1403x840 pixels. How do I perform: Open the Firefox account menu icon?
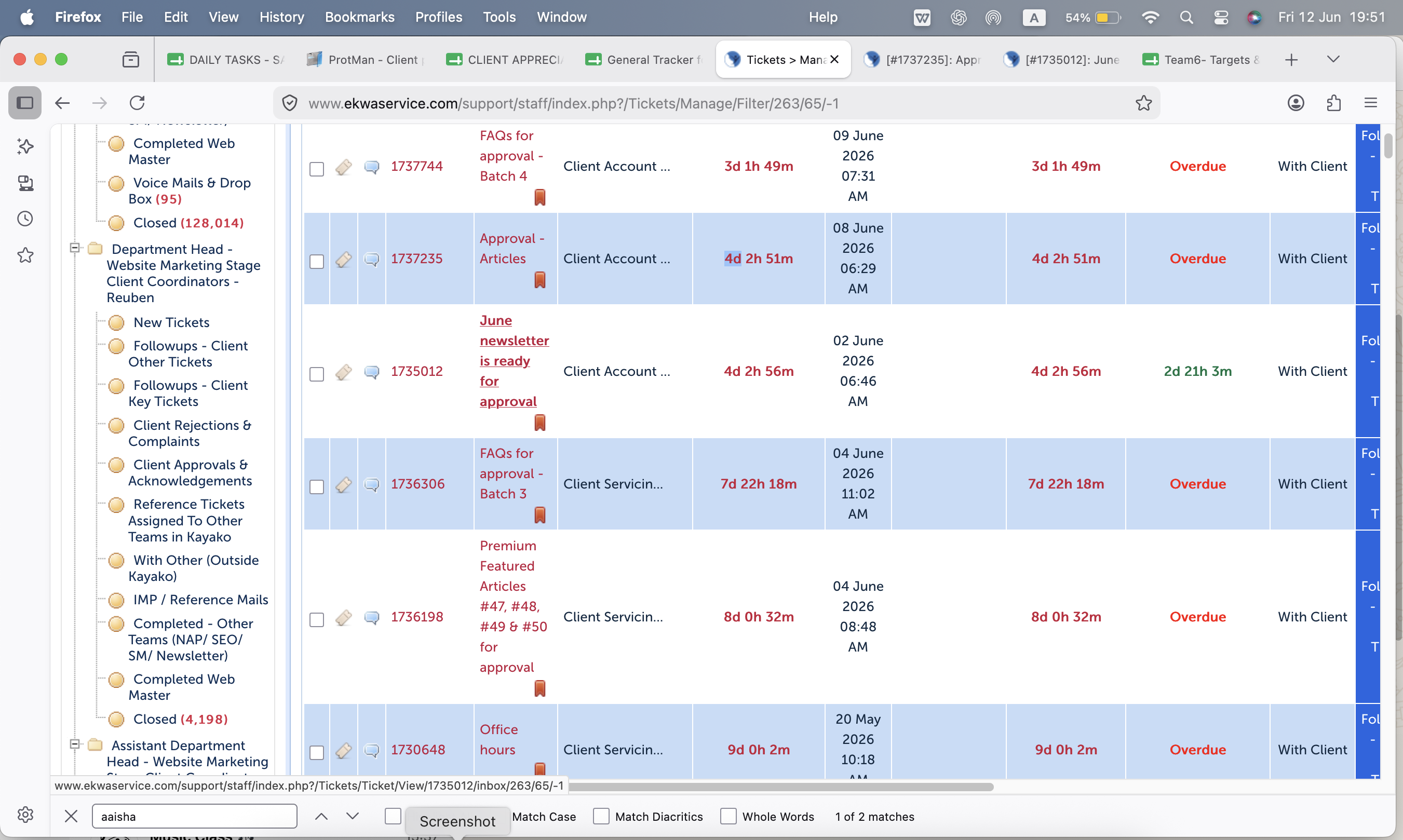tap(1296, 103)
